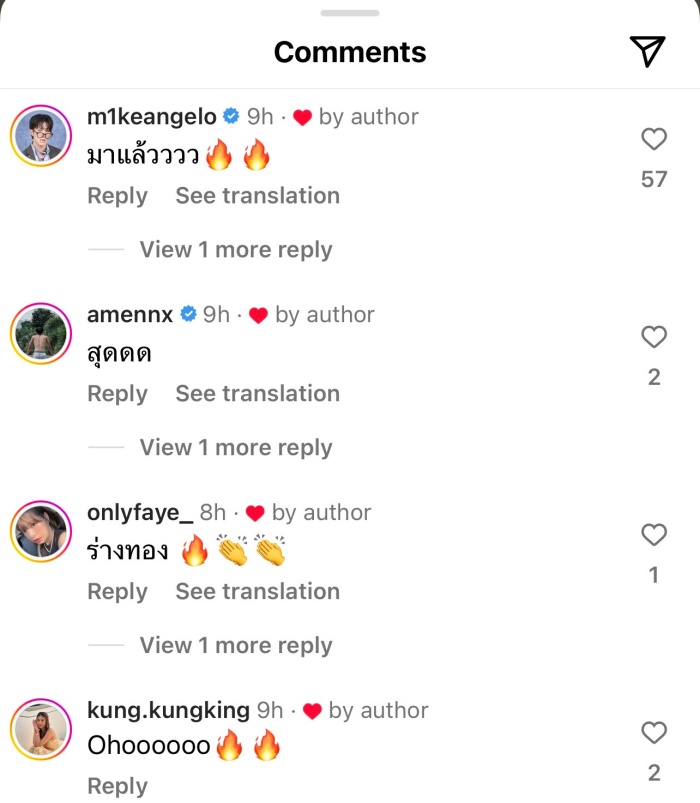700x803 pixels.
Task: Reply to kung.kungking's comment
Action: (x=117, y=786)
